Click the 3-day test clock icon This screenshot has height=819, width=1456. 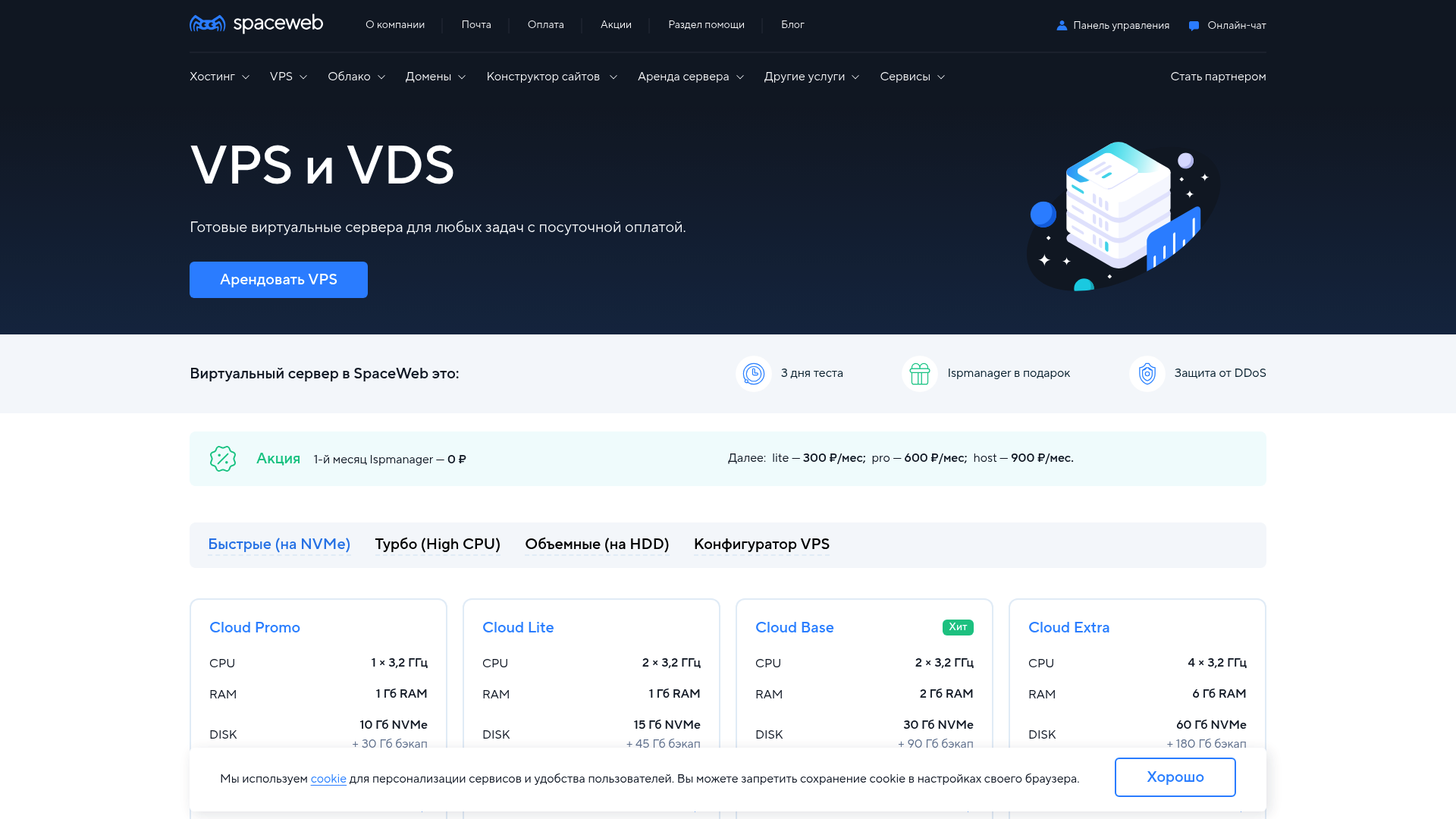(753, 374)
